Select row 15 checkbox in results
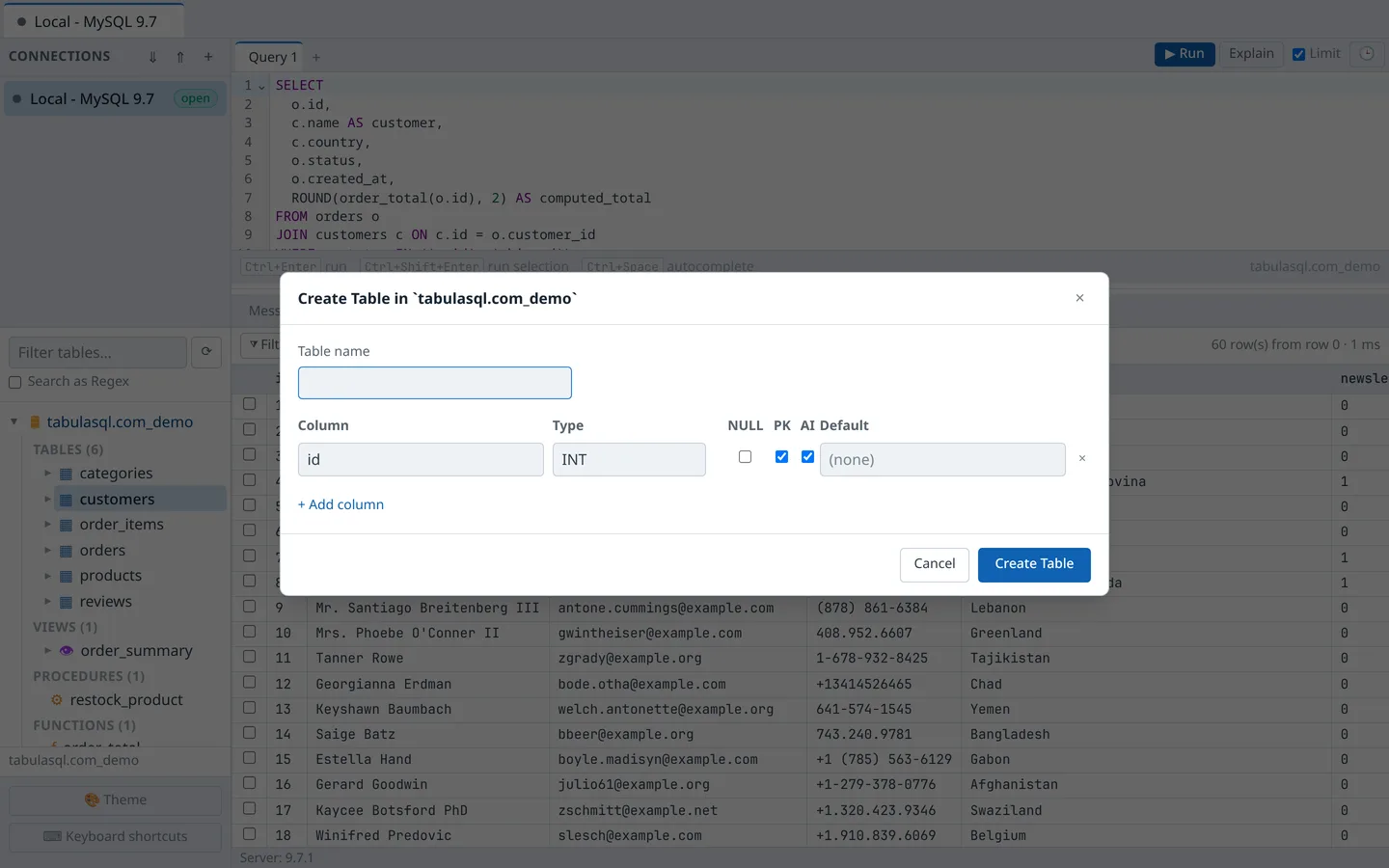The width and height of the screenshot is (1389, 868). (249, 758)
